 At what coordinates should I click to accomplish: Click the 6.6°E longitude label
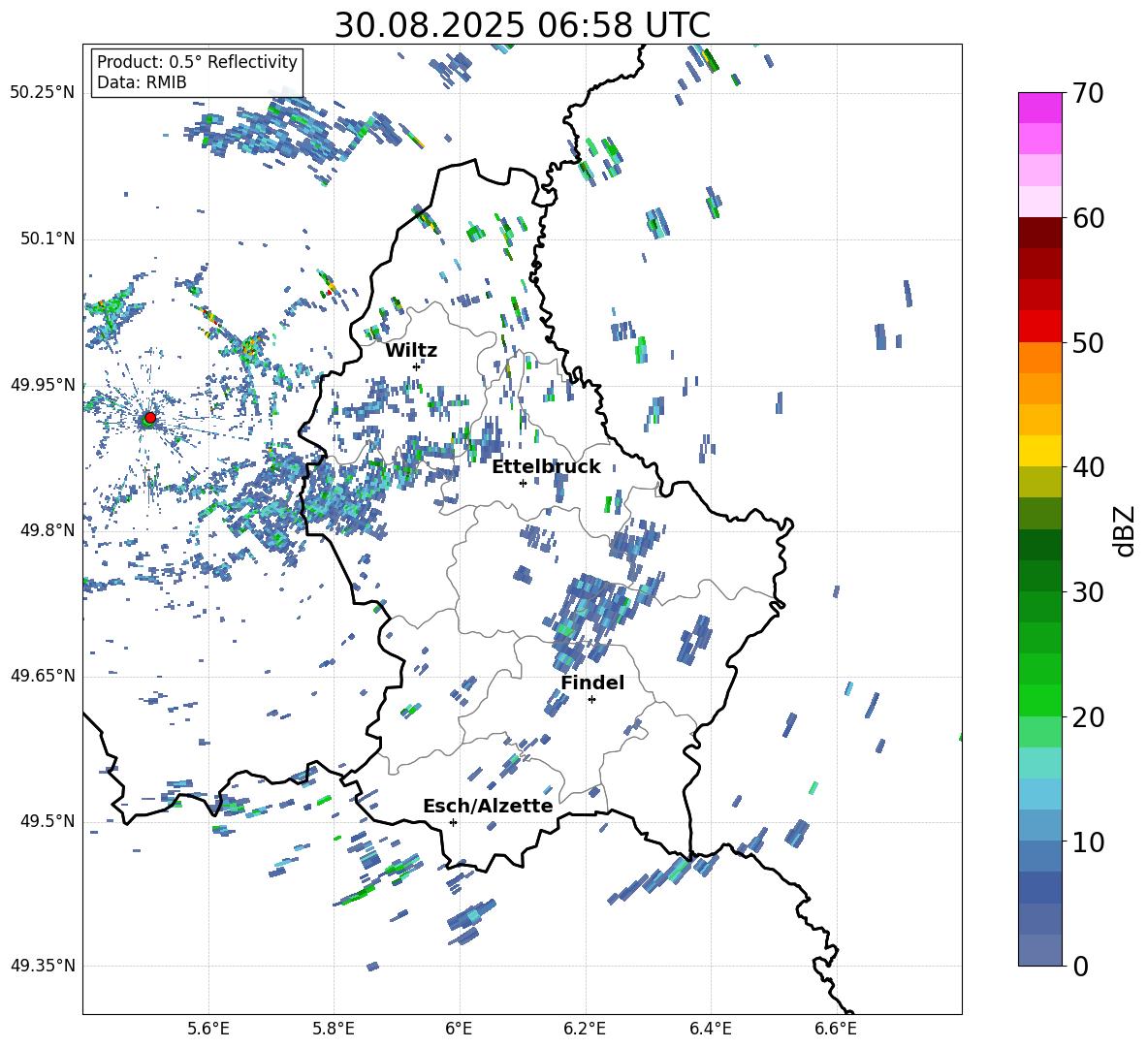(836, 1029)
